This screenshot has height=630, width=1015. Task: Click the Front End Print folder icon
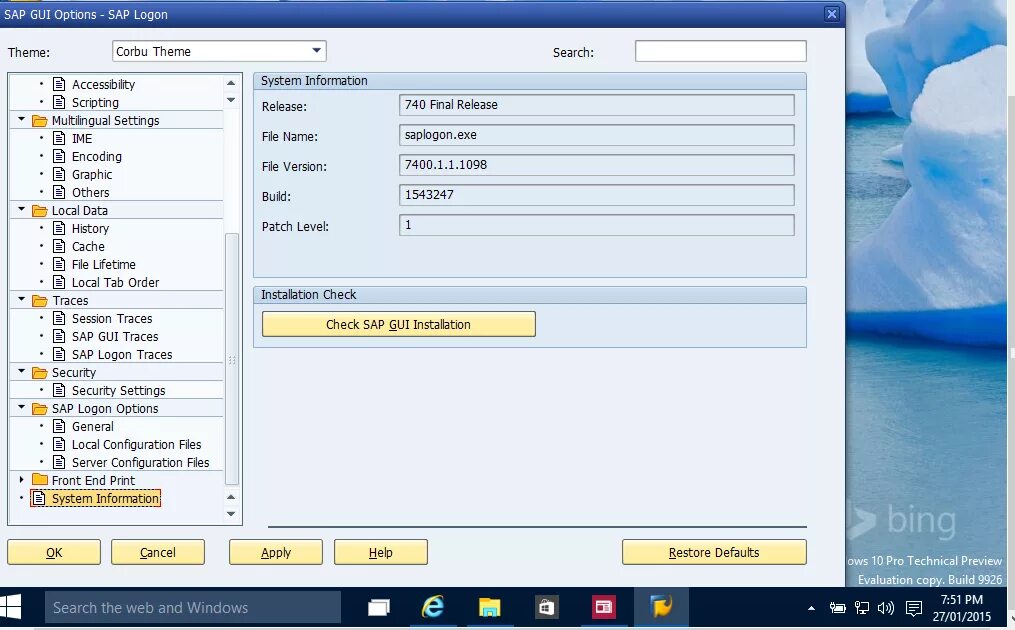point(39,480)
